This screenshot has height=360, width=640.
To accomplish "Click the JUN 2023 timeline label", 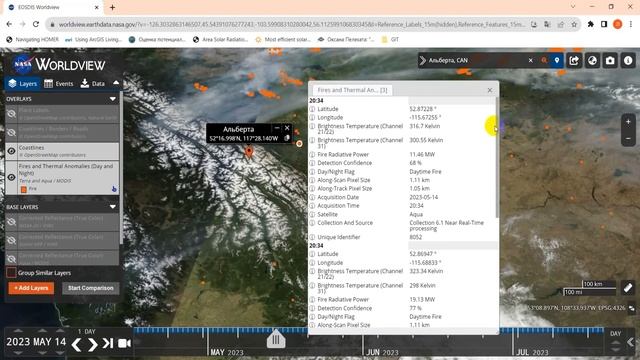I will pyautogui.click(x=382, y=352).
